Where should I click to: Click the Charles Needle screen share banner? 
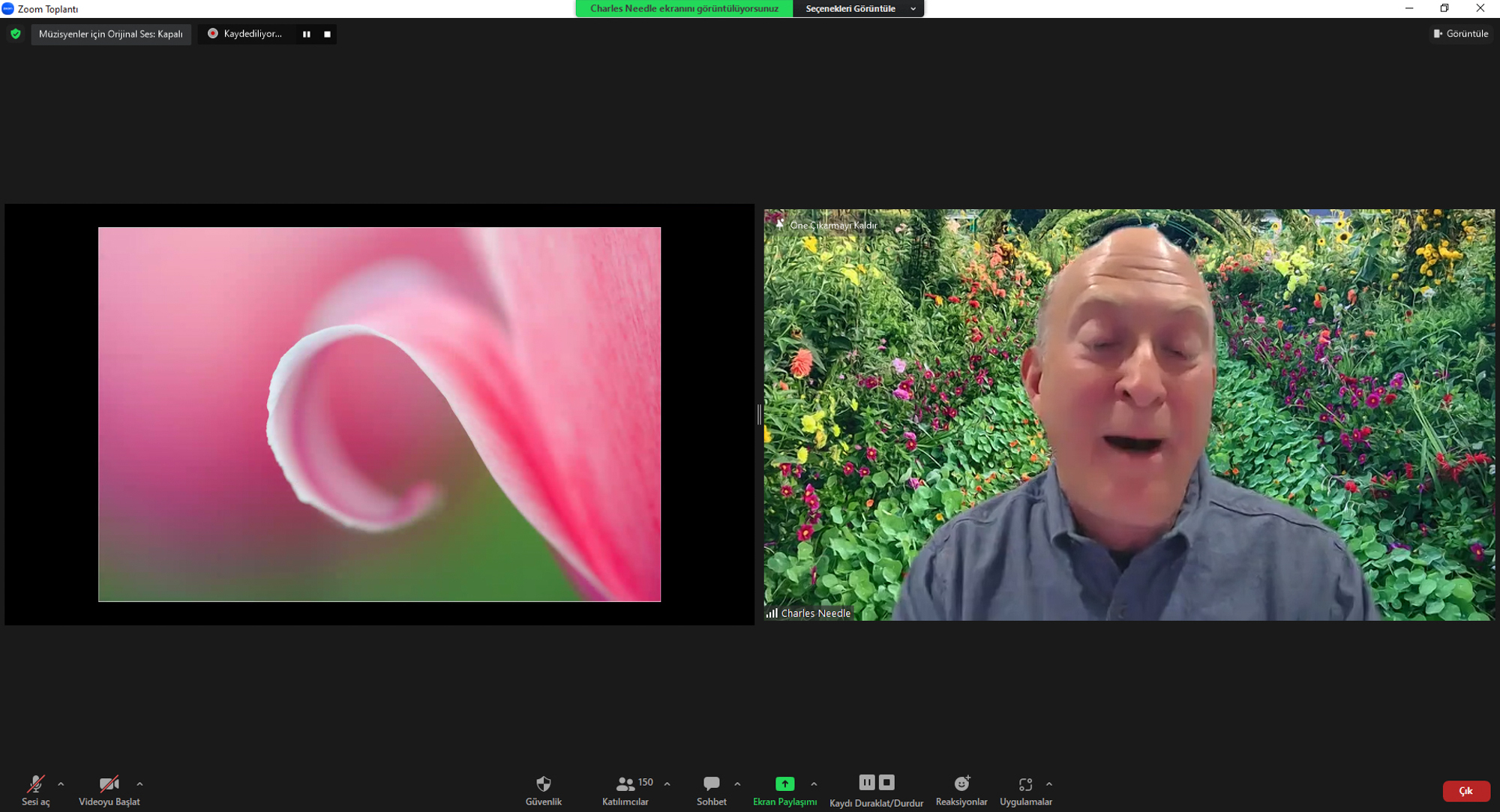684,8
